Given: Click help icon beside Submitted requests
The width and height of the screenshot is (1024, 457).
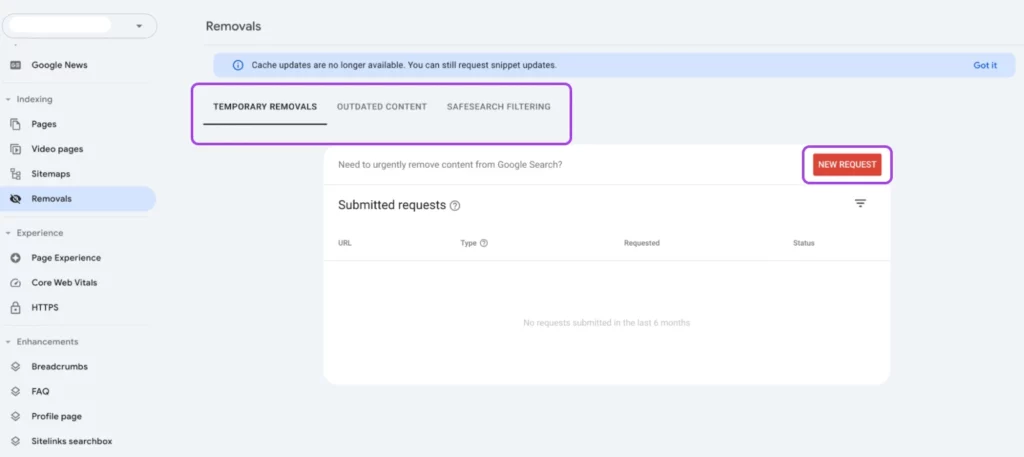Looking at the screenshot, I should pyautogui.click(x=455, y=206).
